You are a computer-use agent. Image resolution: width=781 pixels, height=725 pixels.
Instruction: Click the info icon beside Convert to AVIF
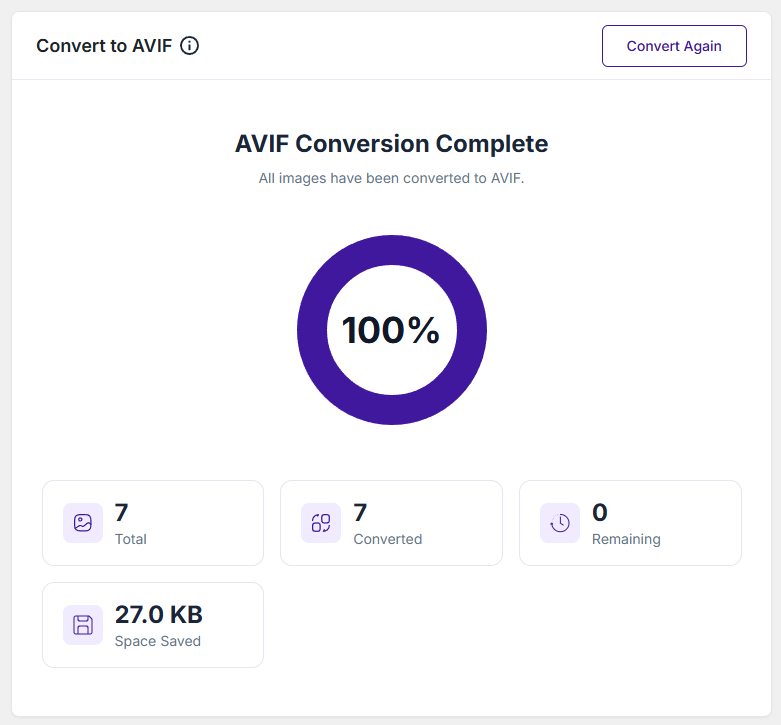[189, 46]
